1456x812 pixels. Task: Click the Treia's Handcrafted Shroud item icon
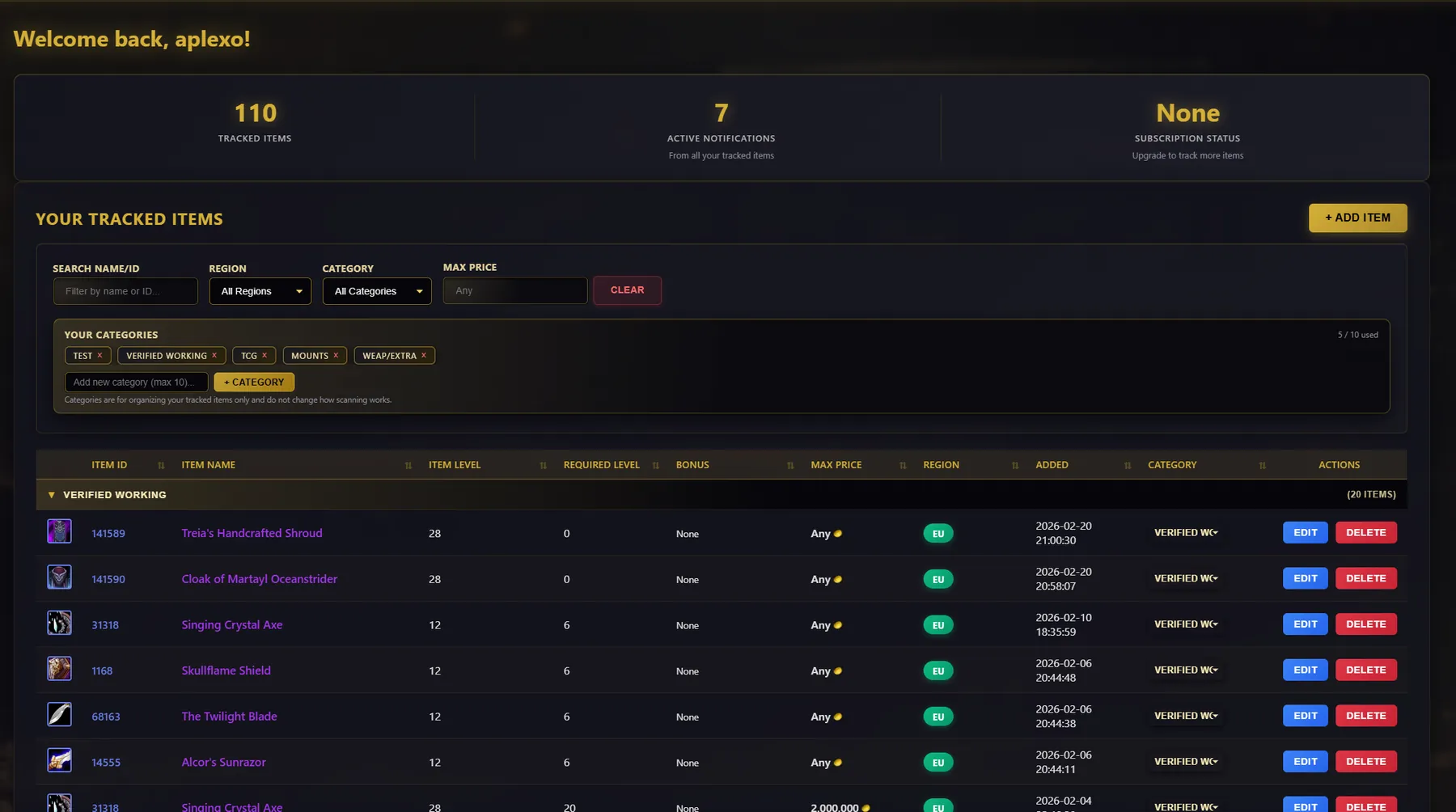(x=59, y=531)
